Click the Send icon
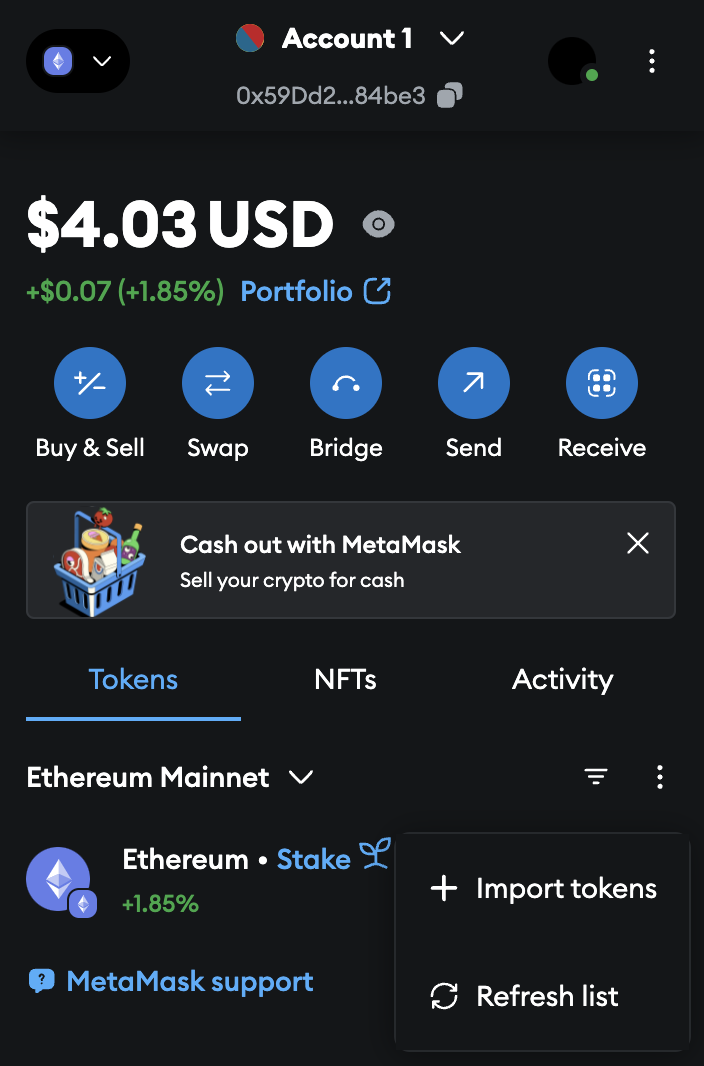704x1066 pixels. pyautogui.click(x=473, y=382)
